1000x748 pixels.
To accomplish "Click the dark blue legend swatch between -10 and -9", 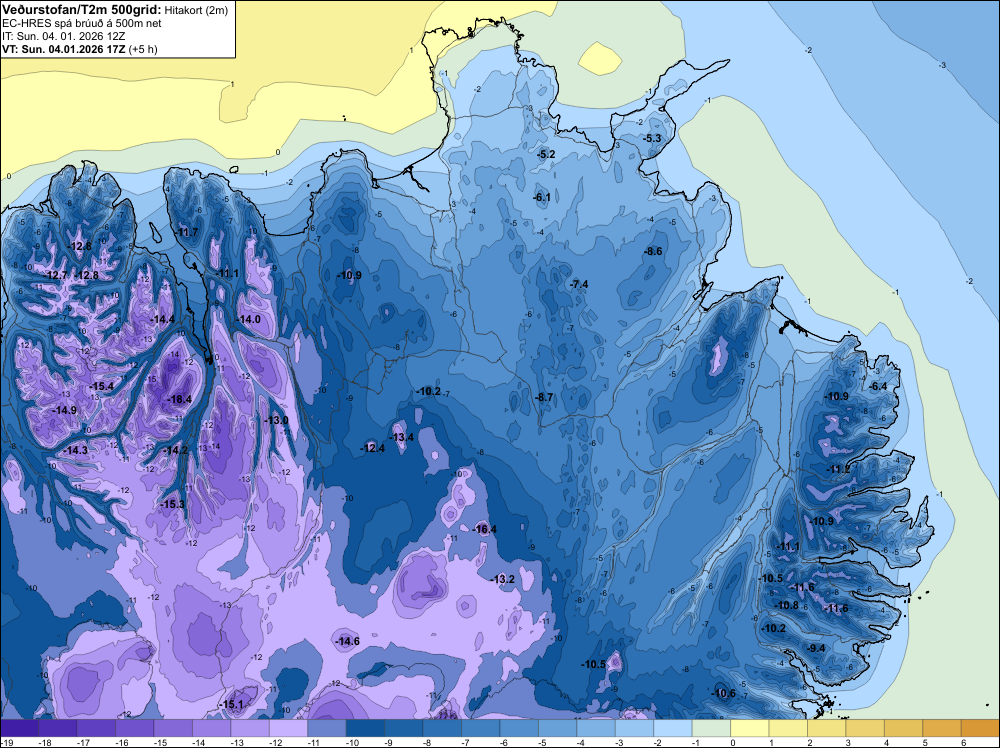I will click(365, 728).
